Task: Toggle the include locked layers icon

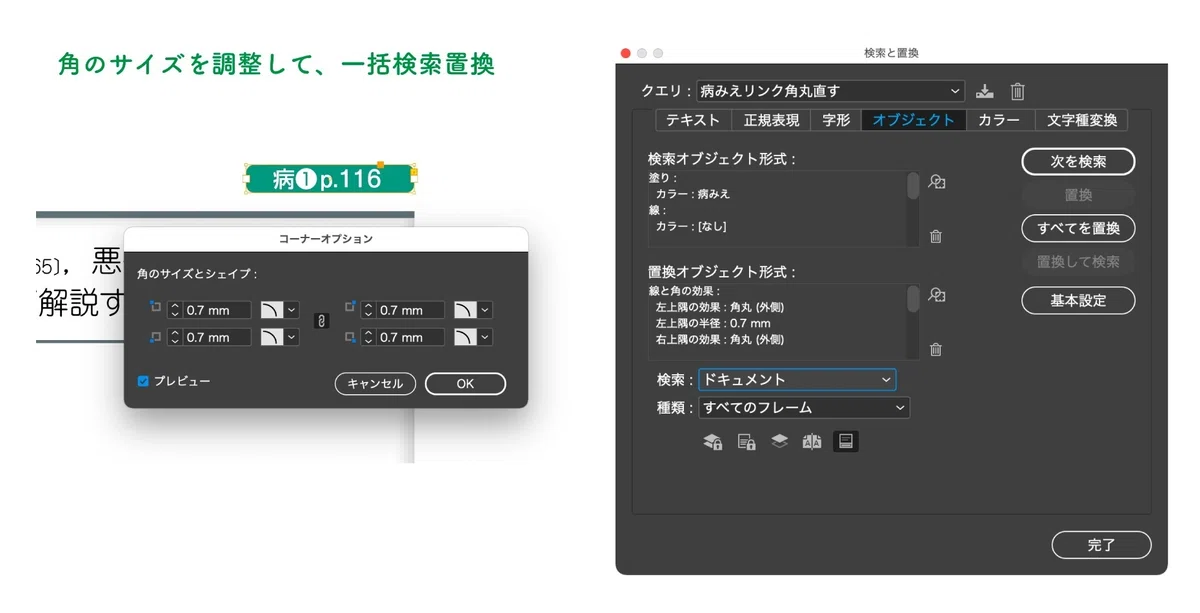Action: tap(713, 442)
